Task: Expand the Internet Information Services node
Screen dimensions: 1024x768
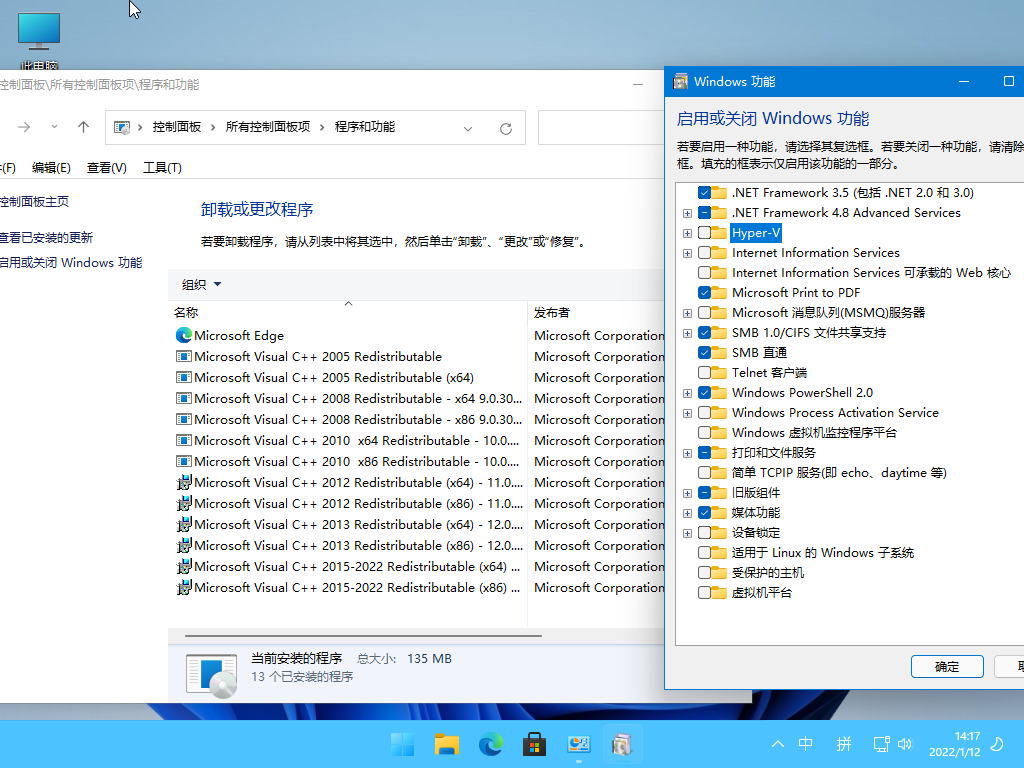Action: click(687, 253)
